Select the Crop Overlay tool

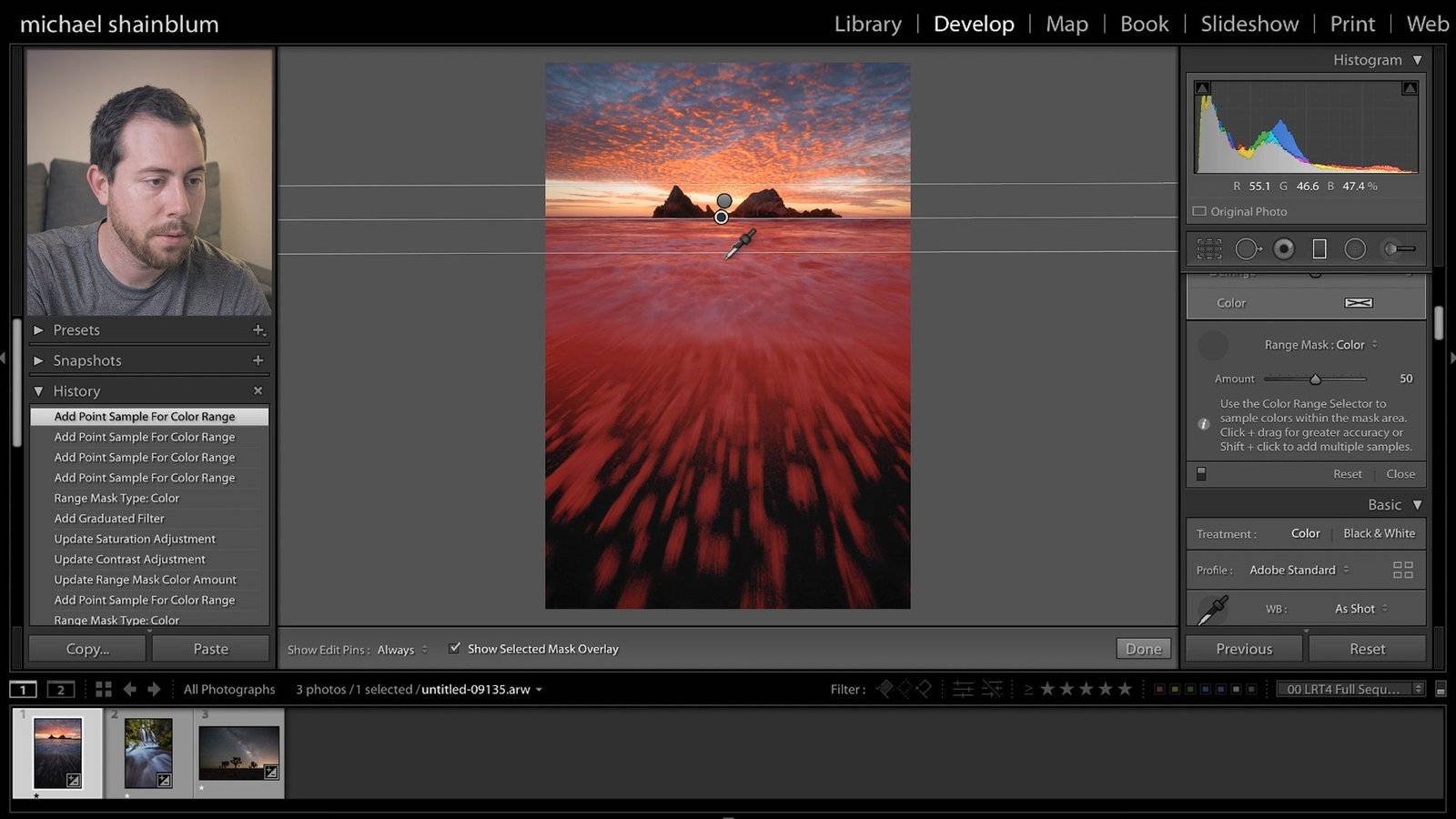[1209, 248]
